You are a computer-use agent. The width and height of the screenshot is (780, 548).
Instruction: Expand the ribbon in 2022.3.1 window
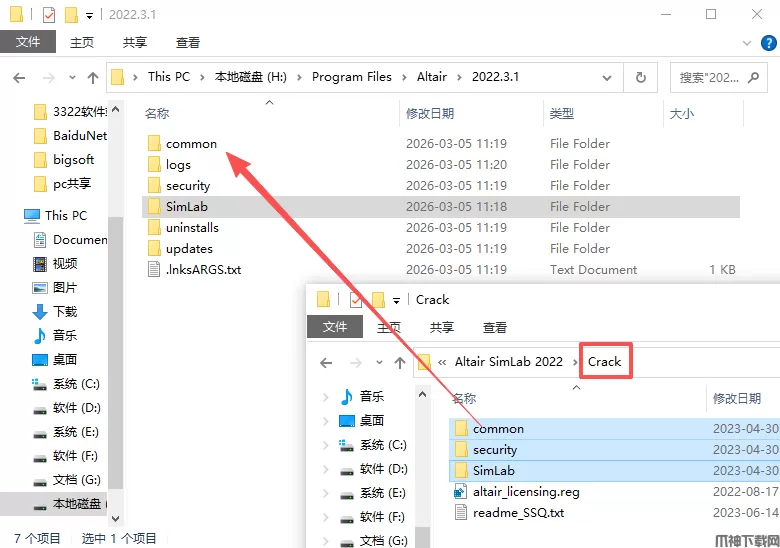(x=747, y=43)
